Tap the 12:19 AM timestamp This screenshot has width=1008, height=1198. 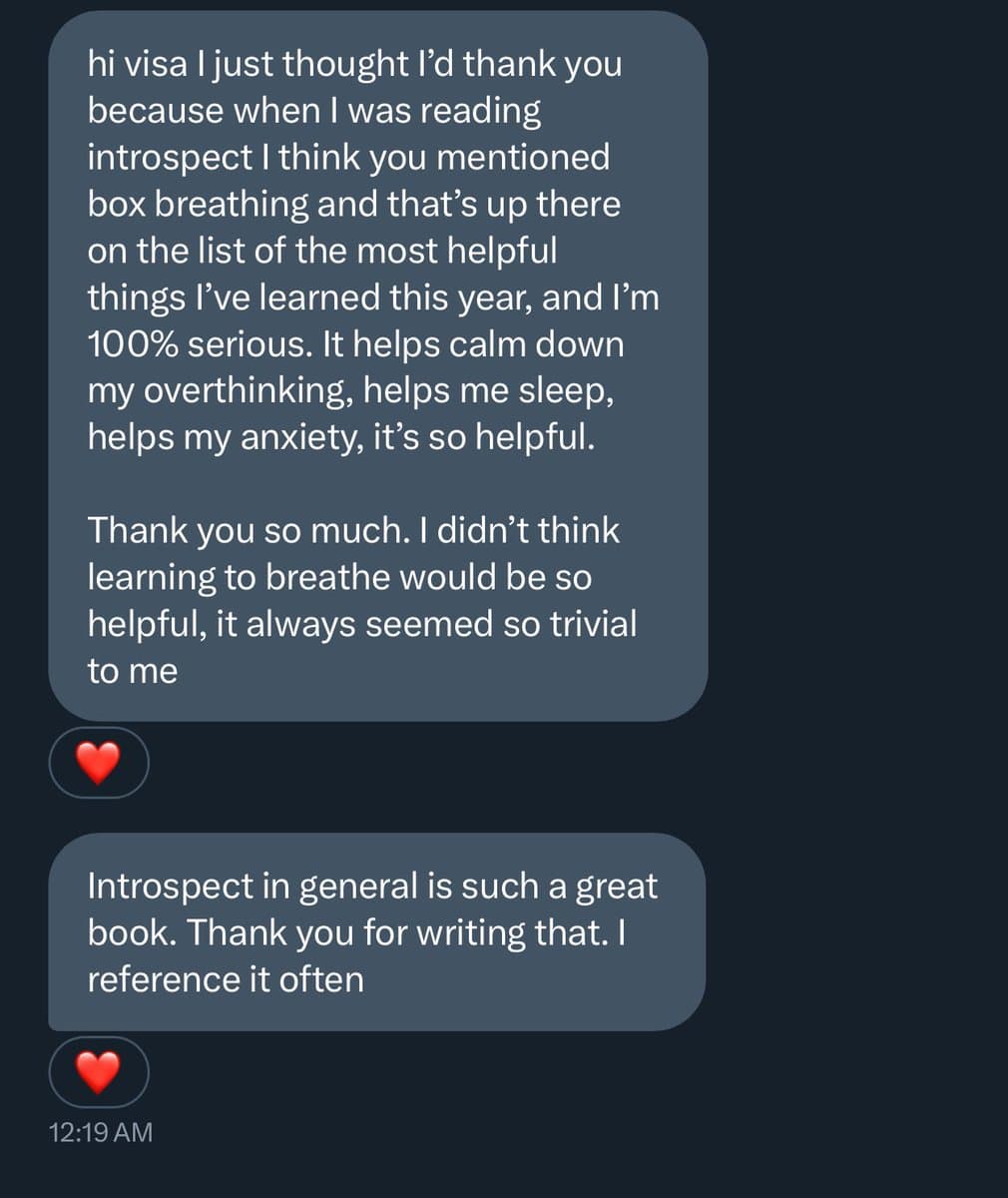101,1131
